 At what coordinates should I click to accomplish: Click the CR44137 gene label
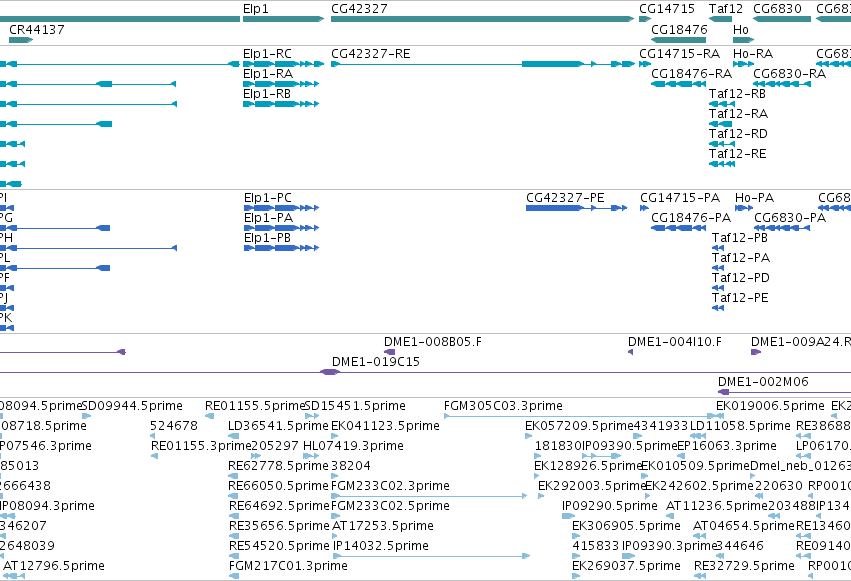point(36,29)
